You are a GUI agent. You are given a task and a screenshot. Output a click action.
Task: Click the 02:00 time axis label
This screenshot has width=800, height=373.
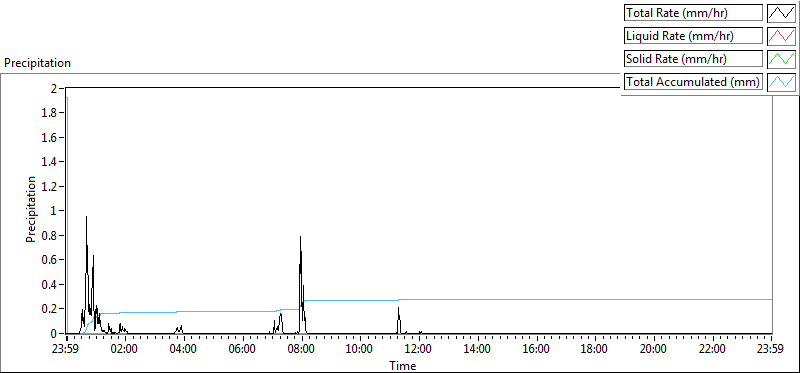tap(124, 350)
